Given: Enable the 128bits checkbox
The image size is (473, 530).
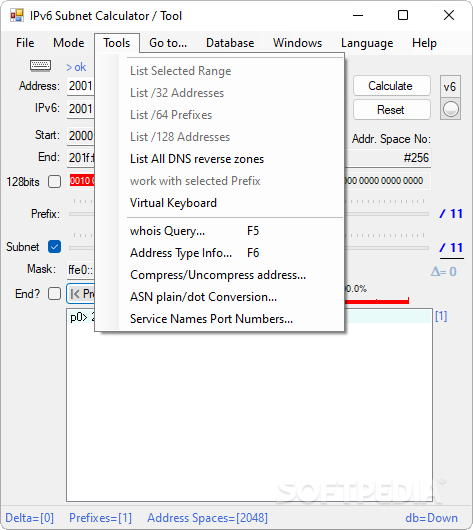Looking at the screenshot, I should click(54, 182).
